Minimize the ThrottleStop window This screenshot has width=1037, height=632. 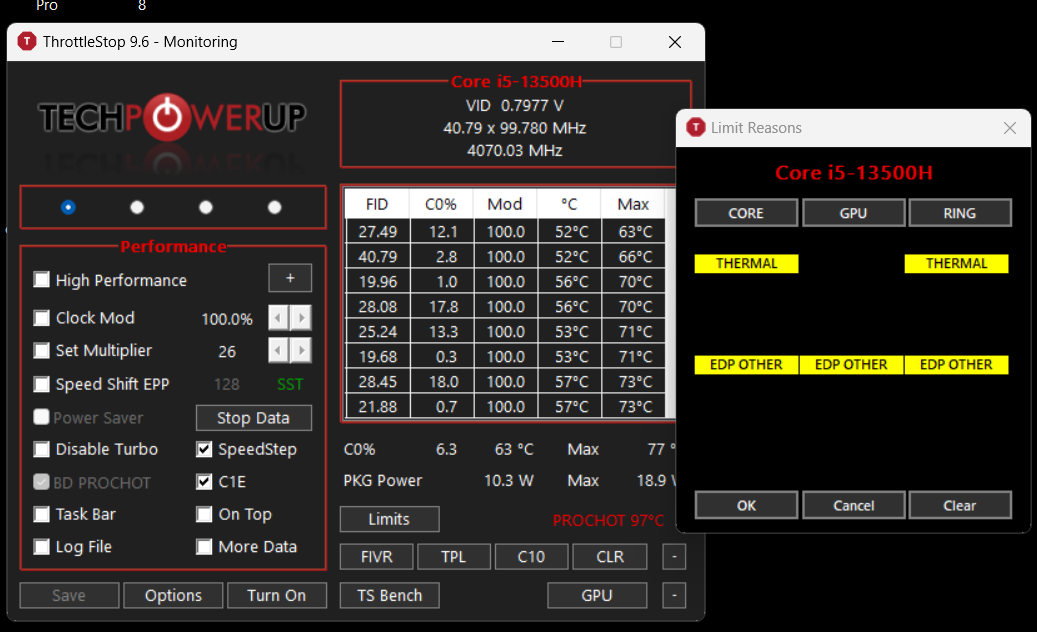coord(558,42)
